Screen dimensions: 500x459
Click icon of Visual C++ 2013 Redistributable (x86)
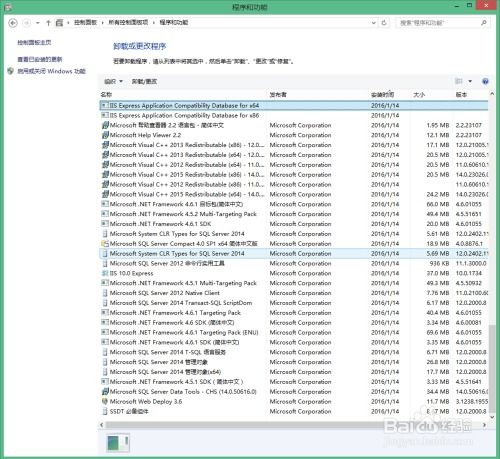[105, 145]
